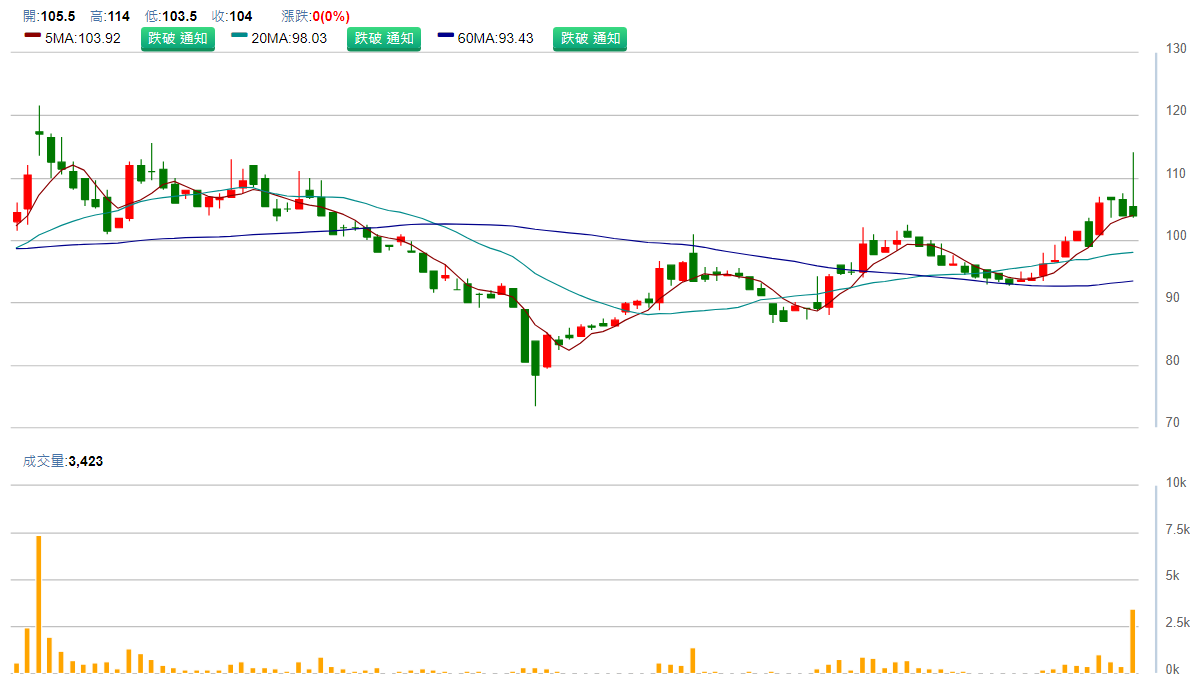
Task: Click the 收:104 closing price text
Action: coord(231,17)
